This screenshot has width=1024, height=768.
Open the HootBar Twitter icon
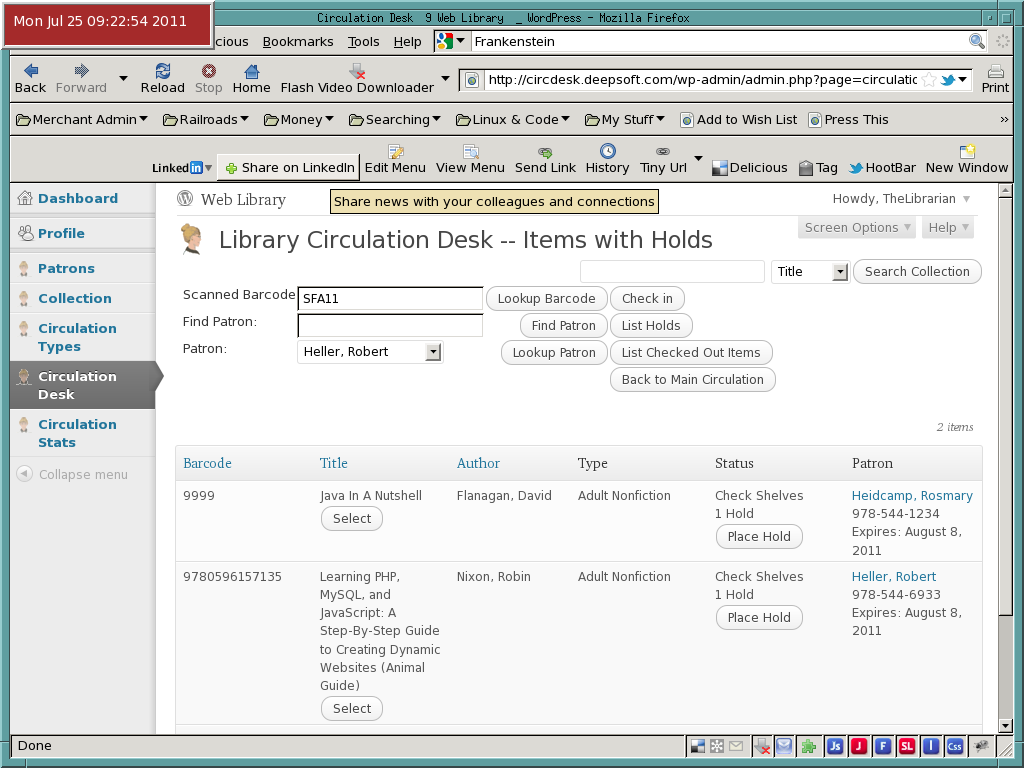coord(856,168)
